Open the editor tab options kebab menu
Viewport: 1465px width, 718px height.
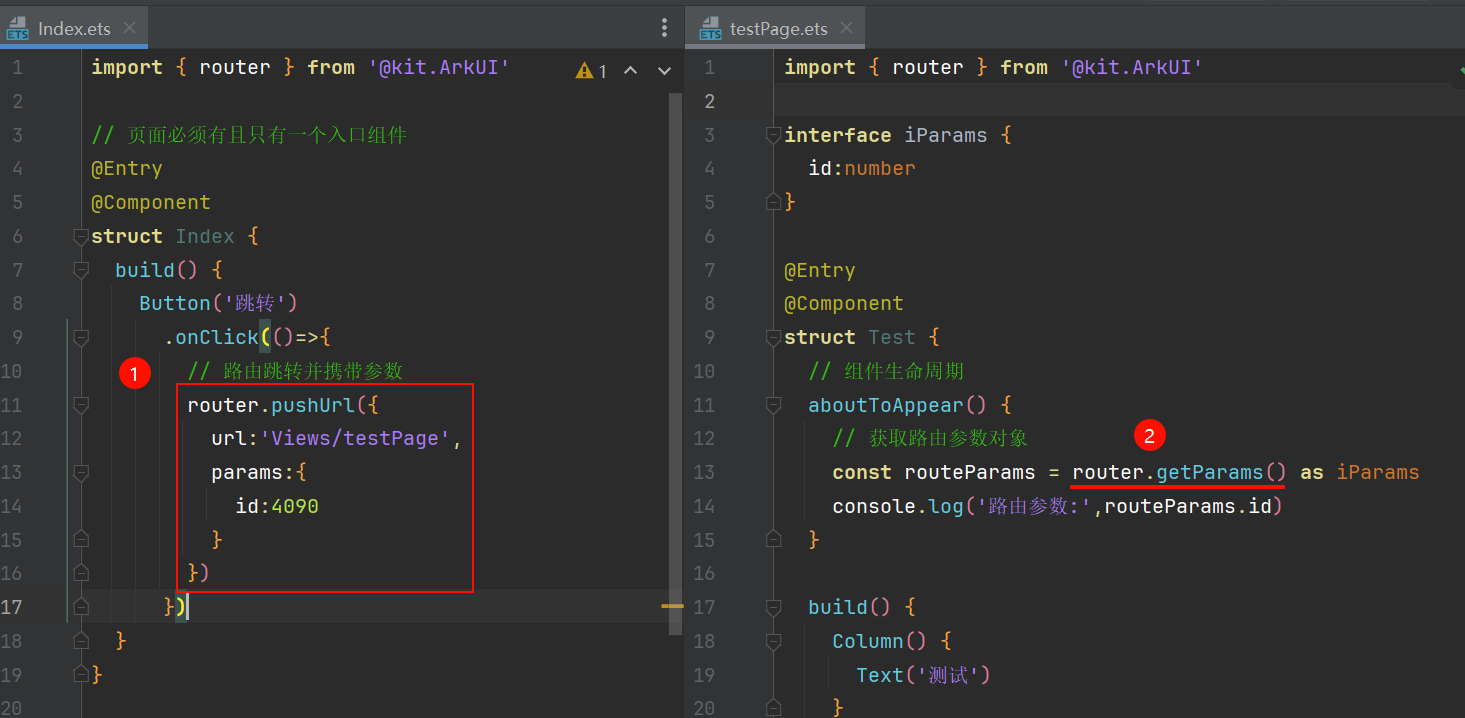665,28
